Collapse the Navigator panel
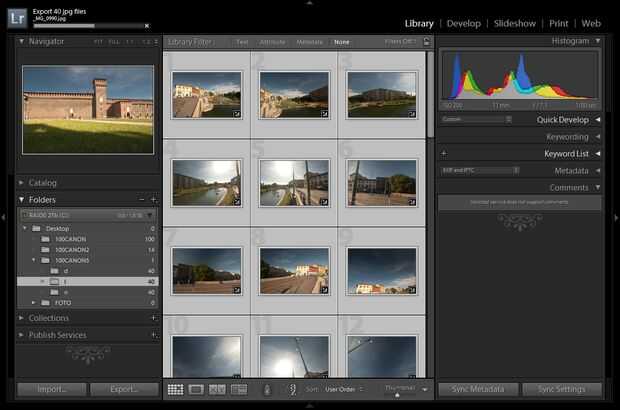 (x=21, y=41)
